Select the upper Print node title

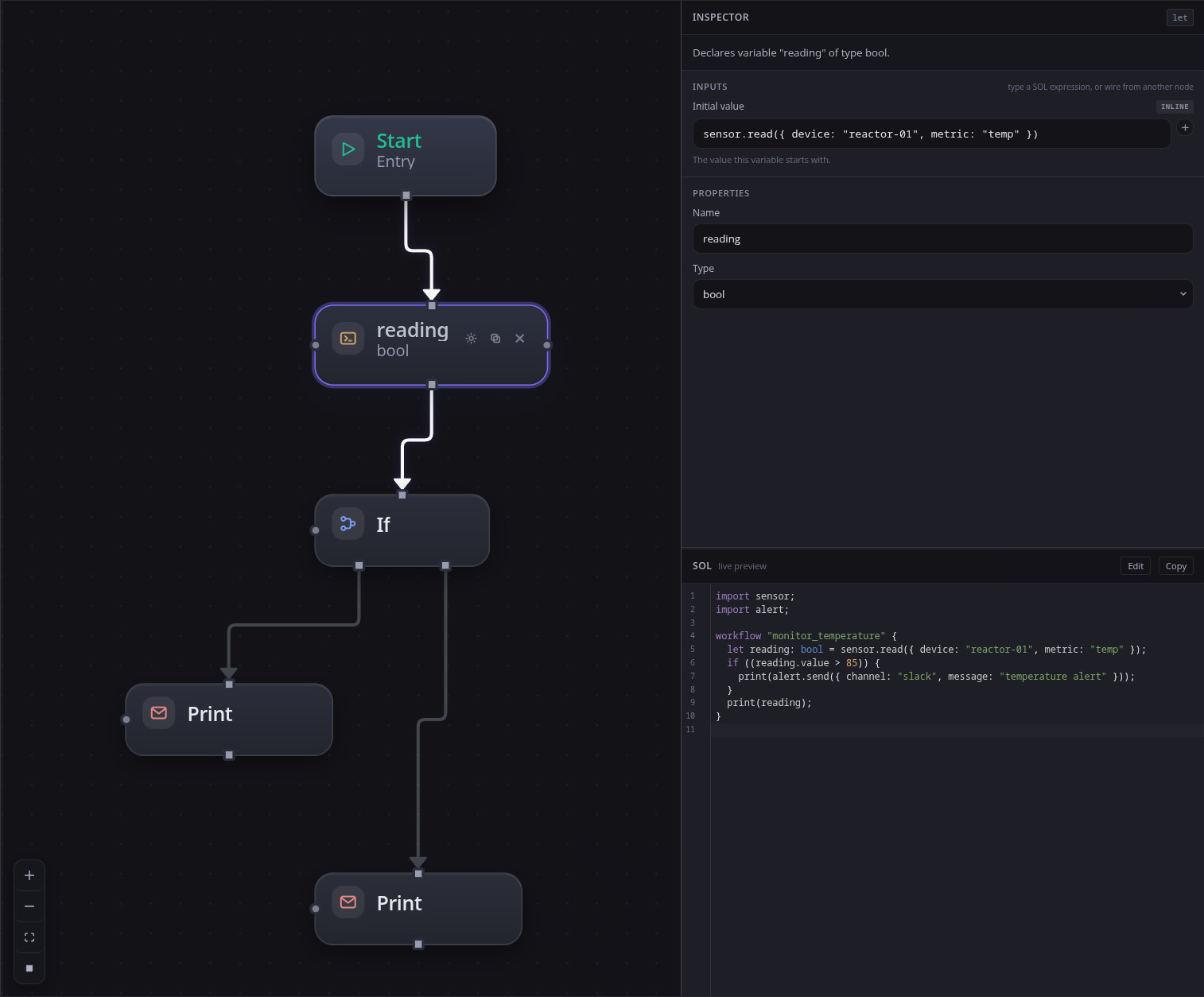click(210, 714)
